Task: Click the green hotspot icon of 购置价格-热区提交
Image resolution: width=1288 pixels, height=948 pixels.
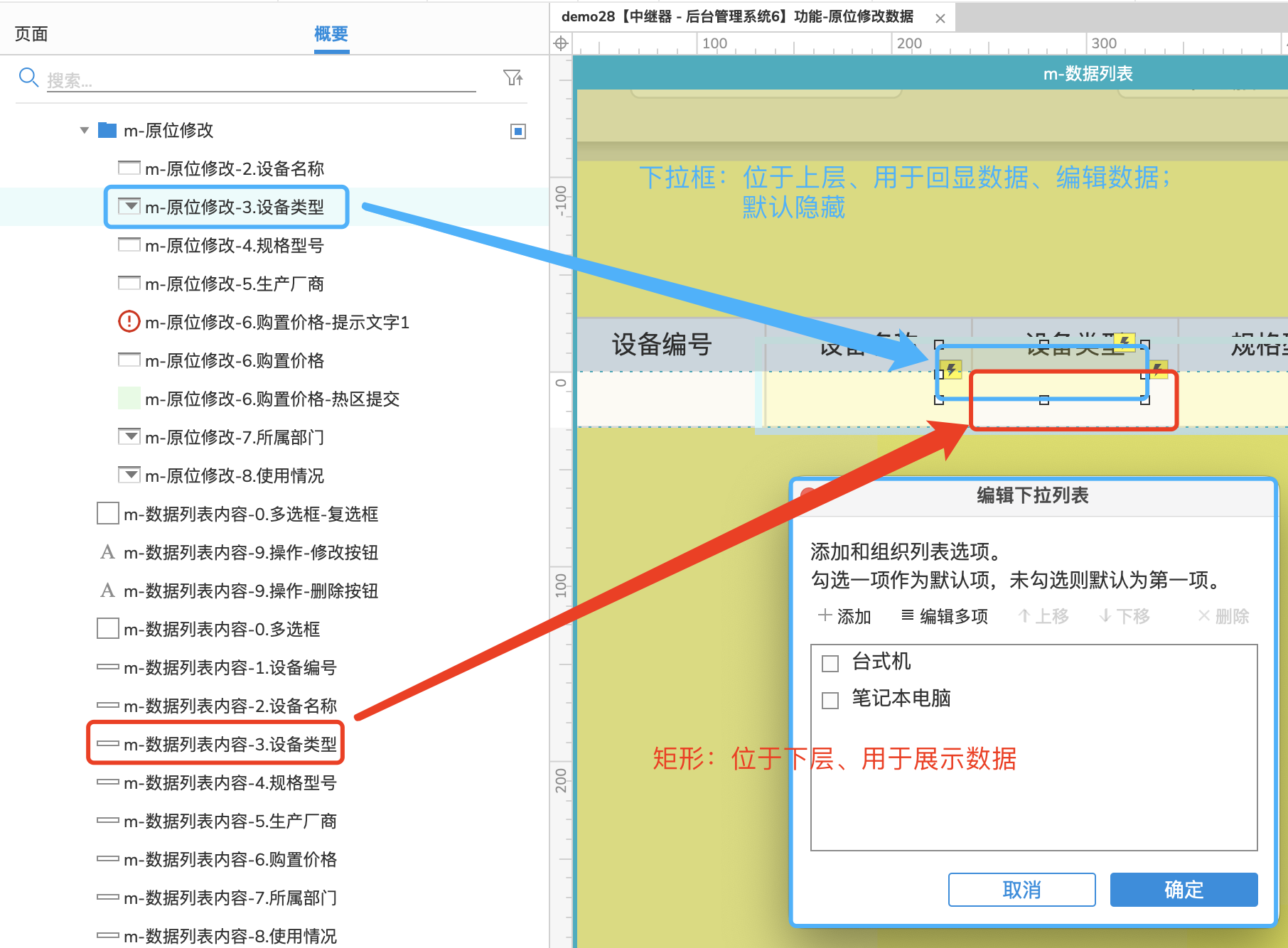Action: (x=129, y=398)
